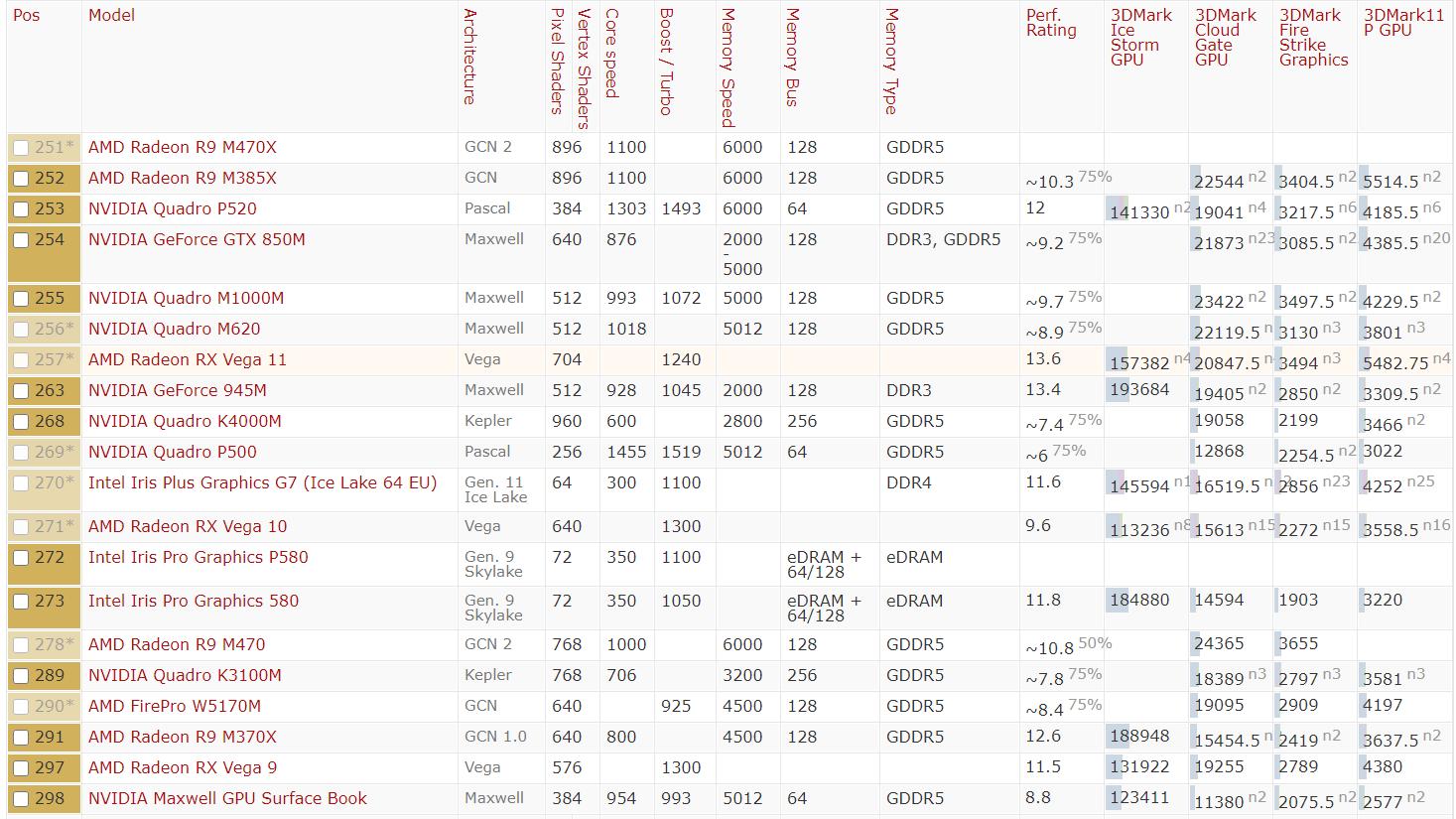
Task: Follow the NVIDIA Quadro K3100M link
Action: (185, 676)
